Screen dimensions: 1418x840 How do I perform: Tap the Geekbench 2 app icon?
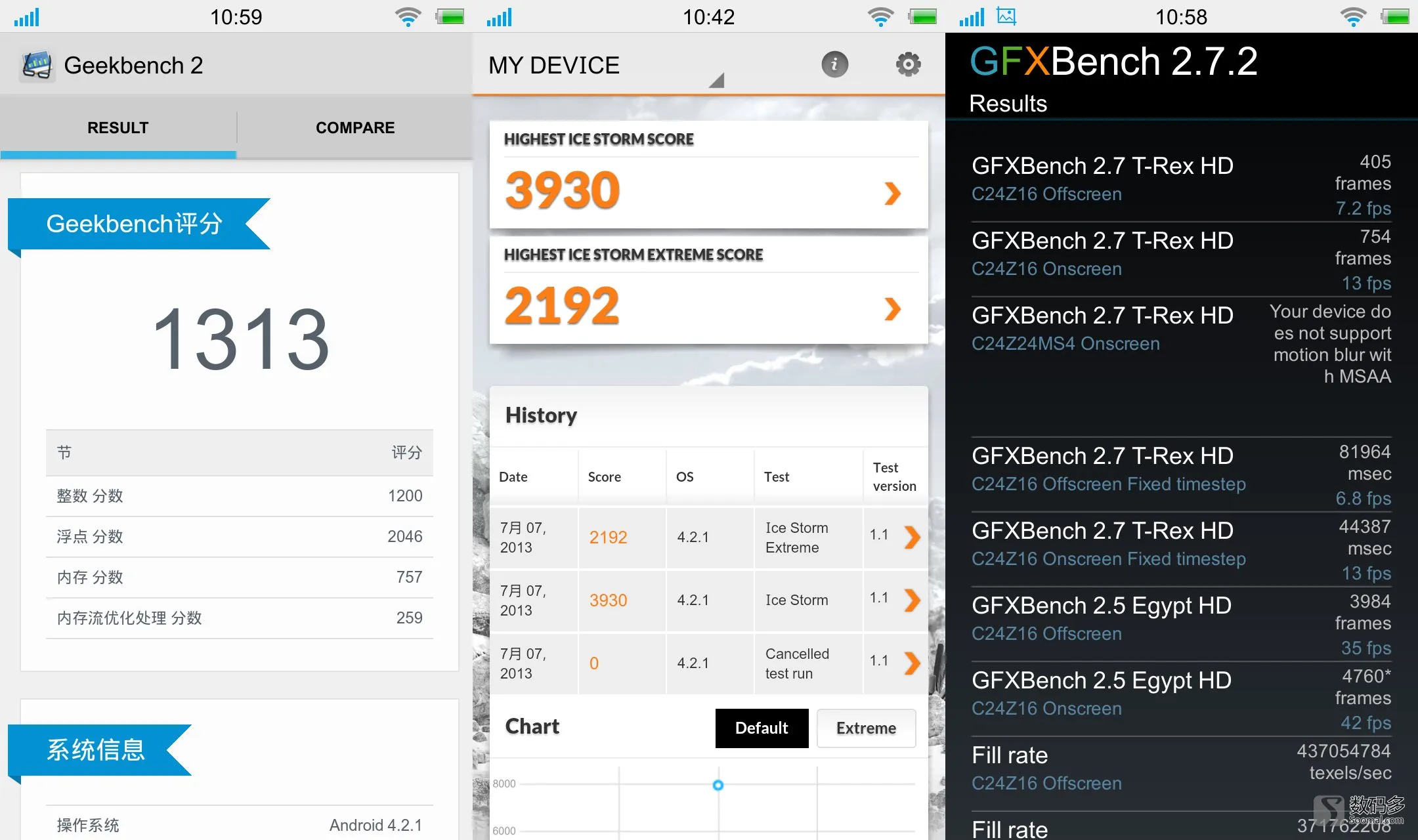pyautogui.click(x=37, y=65)
